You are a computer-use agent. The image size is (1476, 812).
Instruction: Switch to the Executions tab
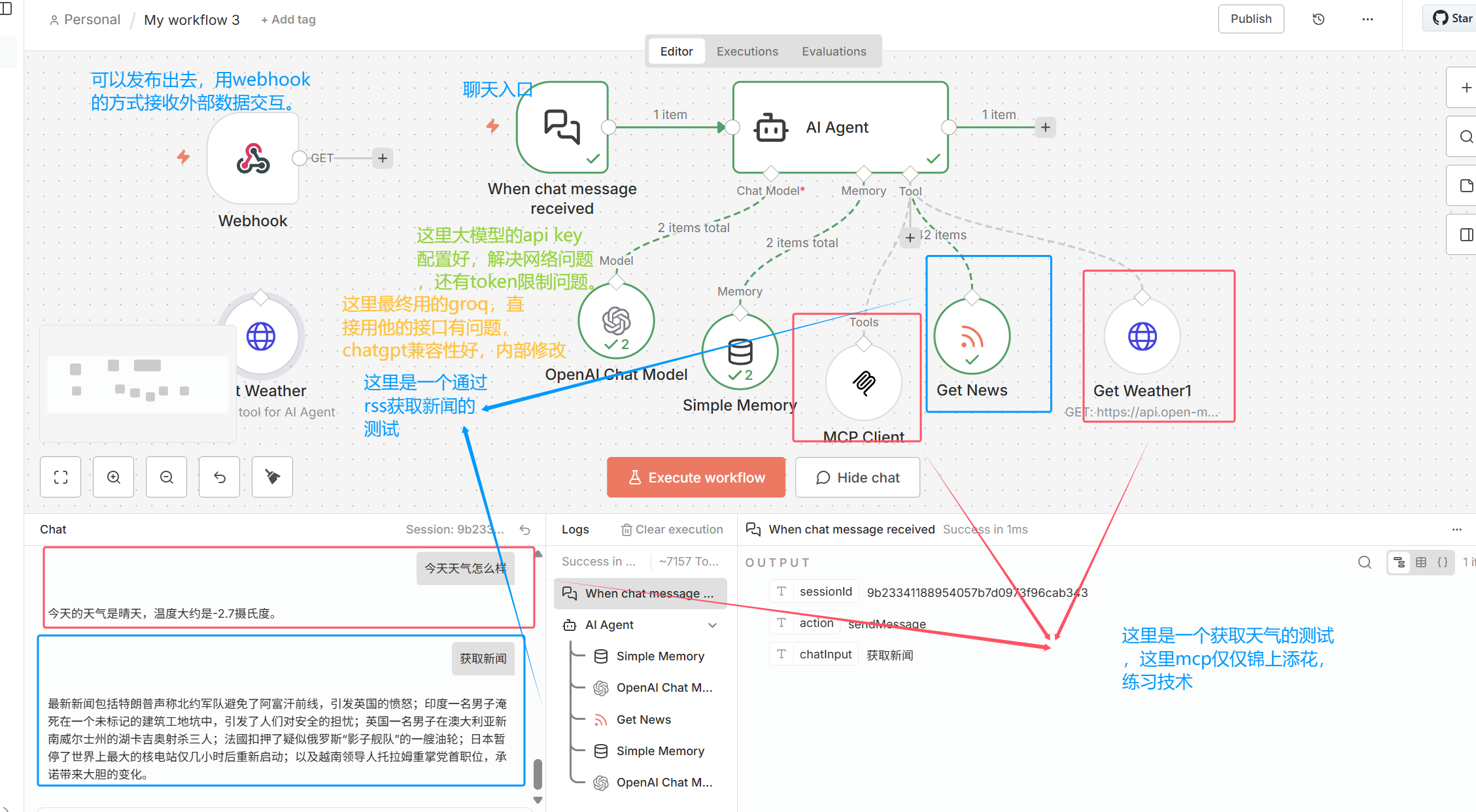pos(747,51)
